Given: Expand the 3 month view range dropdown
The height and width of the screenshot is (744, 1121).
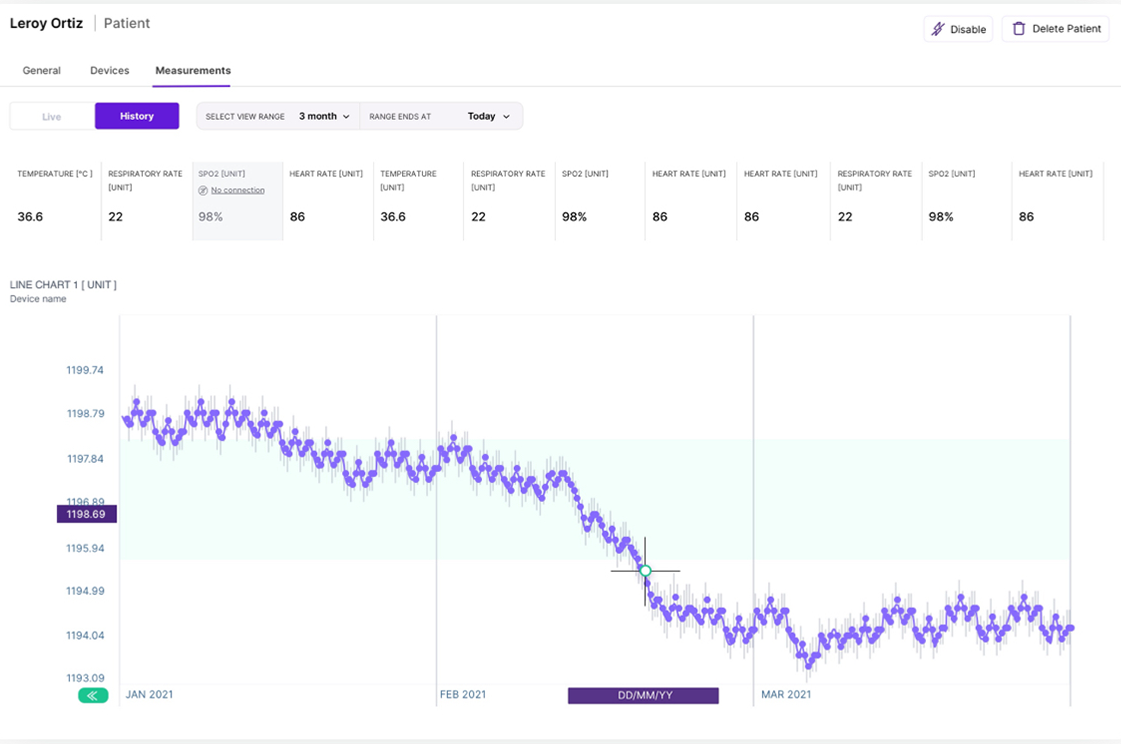Looking at the screenshot, I should pos(324,116).
